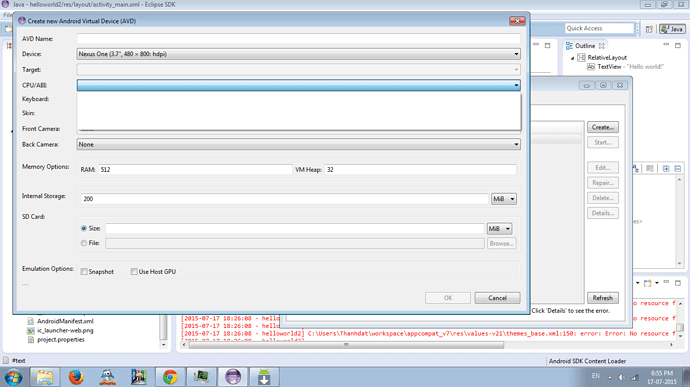Open Windows Explorer folder icon in taskbar
This screenshot has height=387, width=690.
click(x=44, y=377)
